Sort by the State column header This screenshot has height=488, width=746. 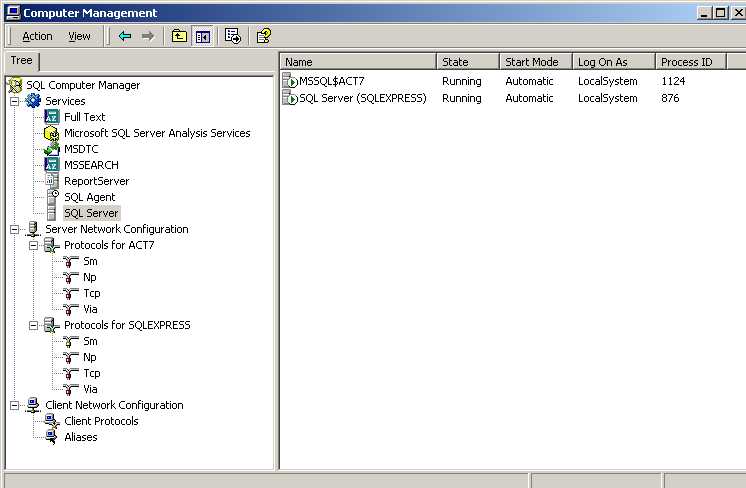[x=468, y=62]
